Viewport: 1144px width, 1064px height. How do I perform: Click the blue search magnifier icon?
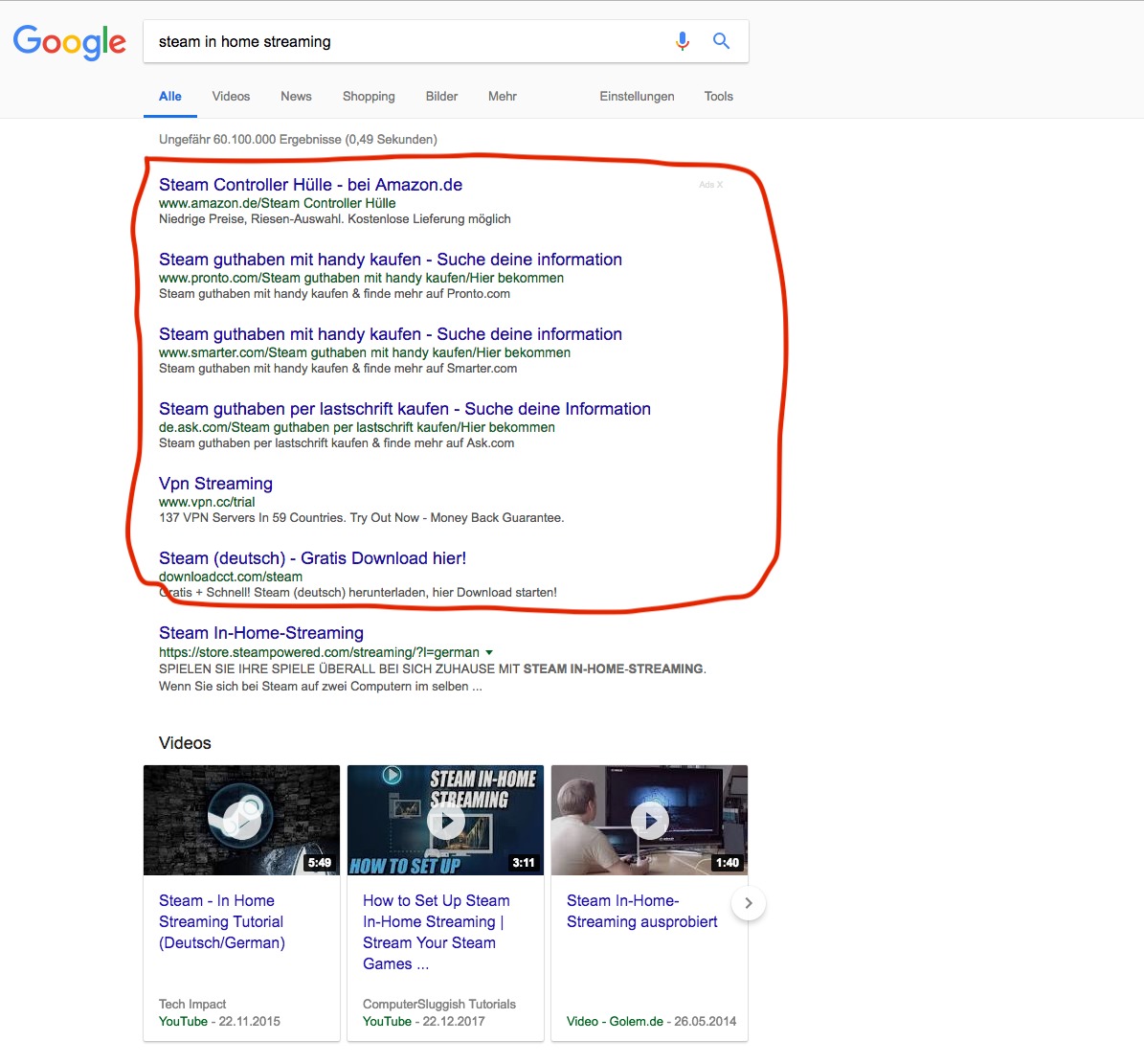[x=721, y=41]
